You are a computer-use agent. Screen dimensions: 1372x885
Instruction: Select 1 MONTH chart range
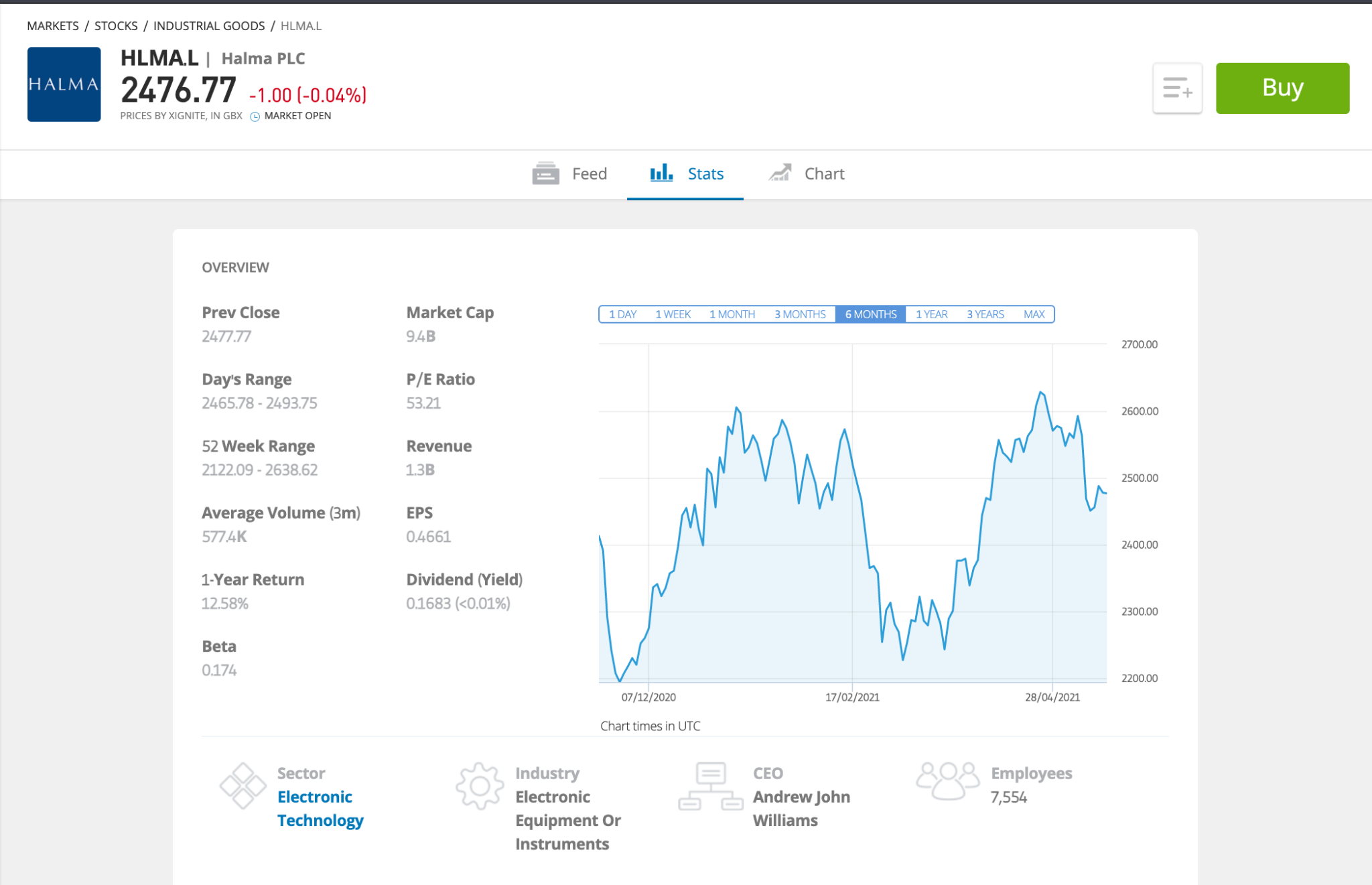pos(732,314)
